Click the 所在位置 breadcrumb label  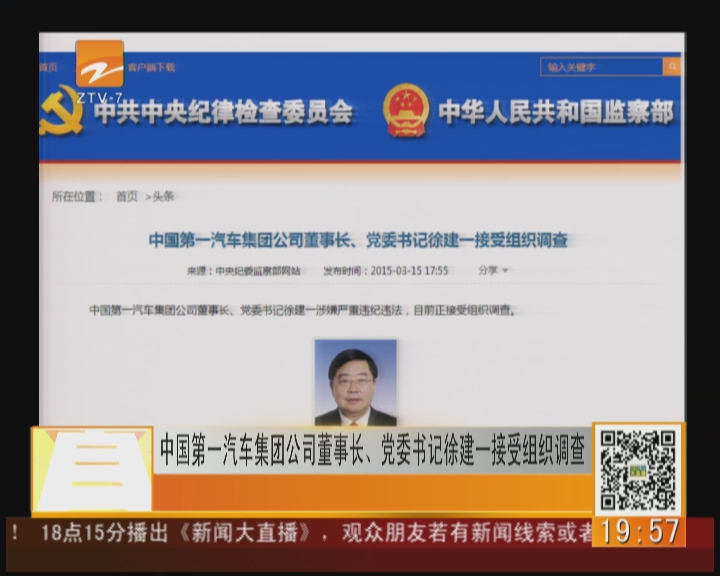pos(77,197)
